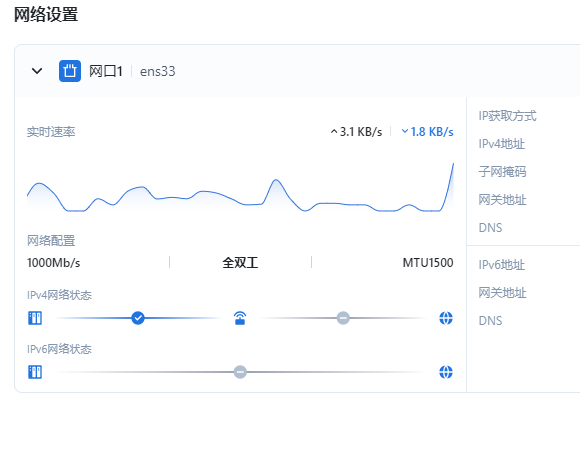Screen dimensions: 580x474
Task: Click the IPv4 blue checkmark status node
Action: (x=138, y=318)
